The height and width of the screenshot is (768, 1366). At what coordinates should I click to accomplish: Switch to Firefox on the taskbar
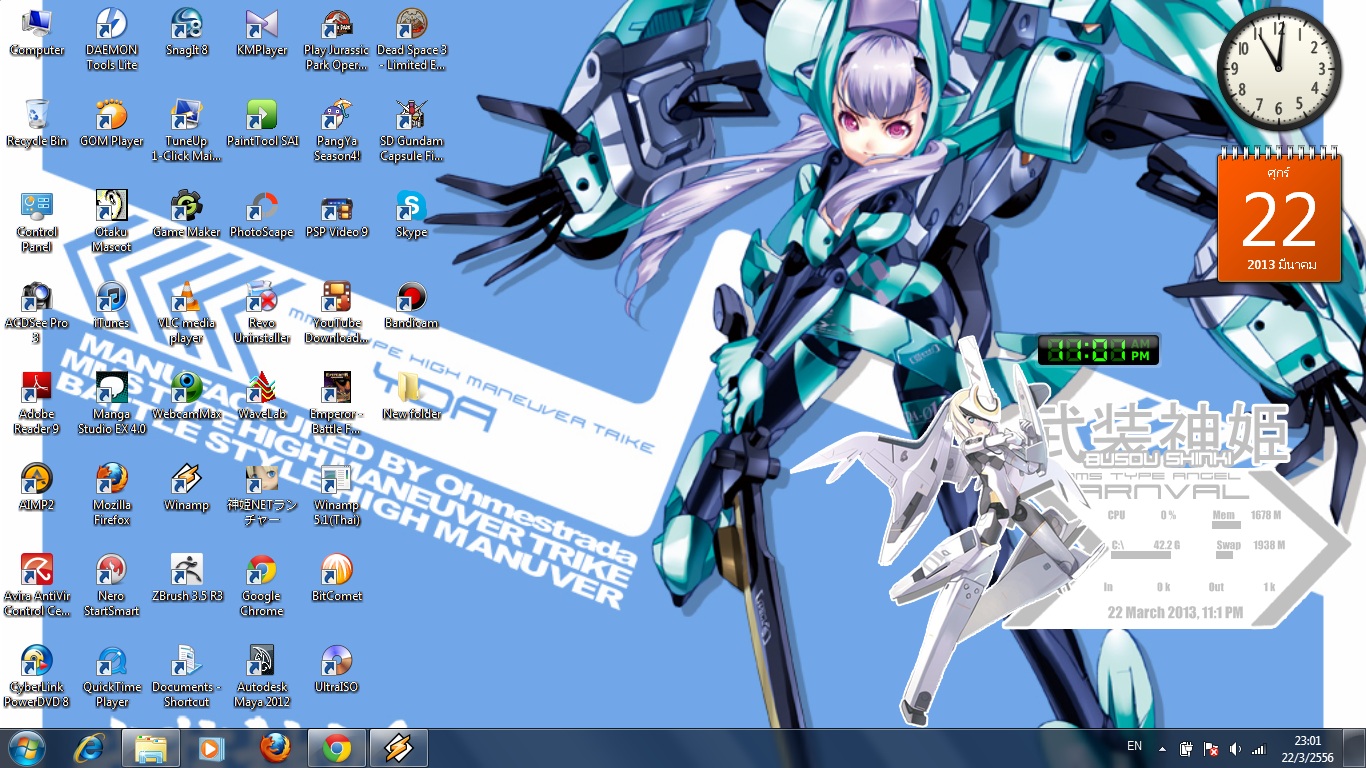(x=275, y=748)
